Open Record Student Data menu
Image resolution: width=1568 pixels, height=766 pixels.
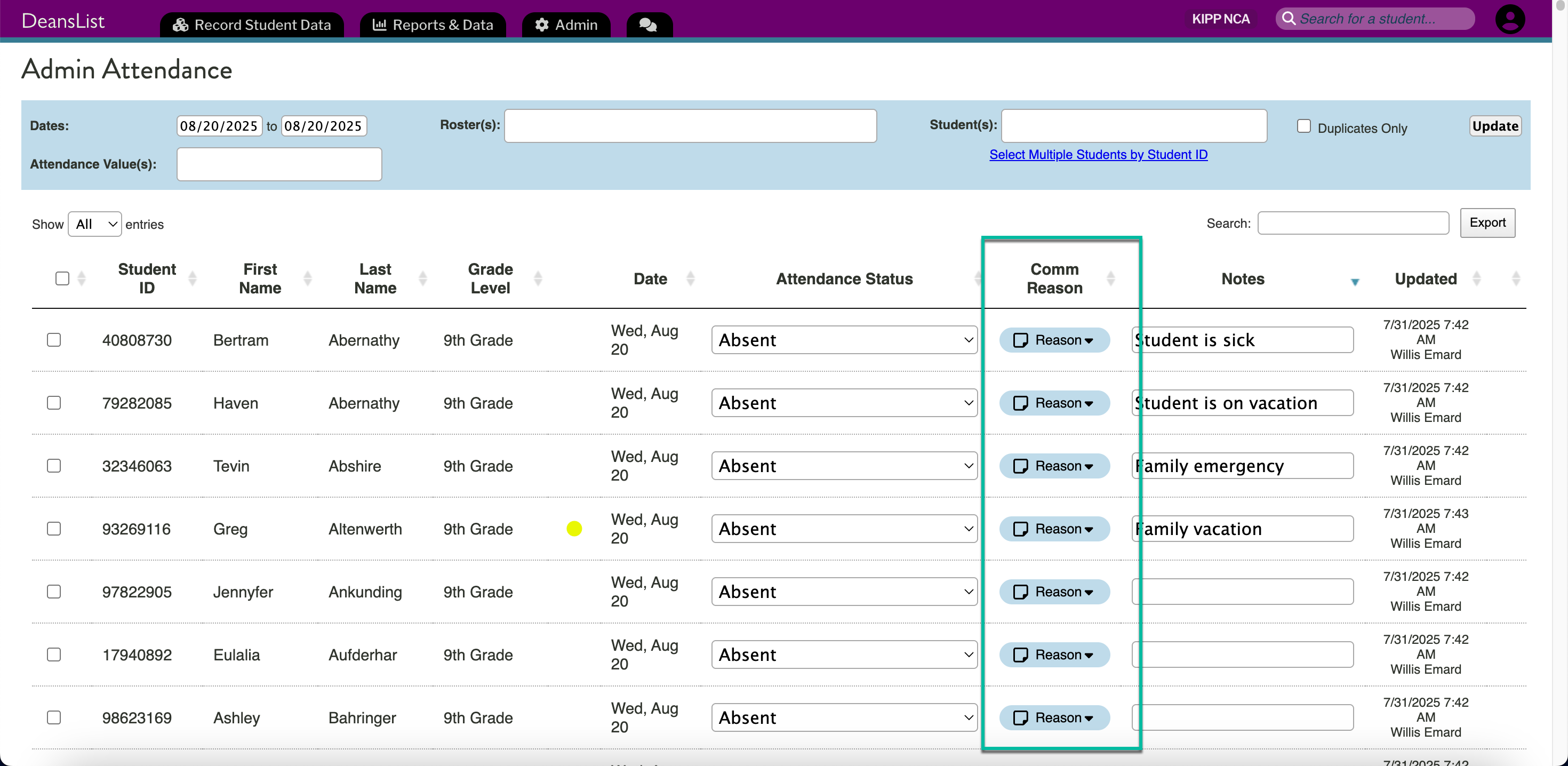252,25
